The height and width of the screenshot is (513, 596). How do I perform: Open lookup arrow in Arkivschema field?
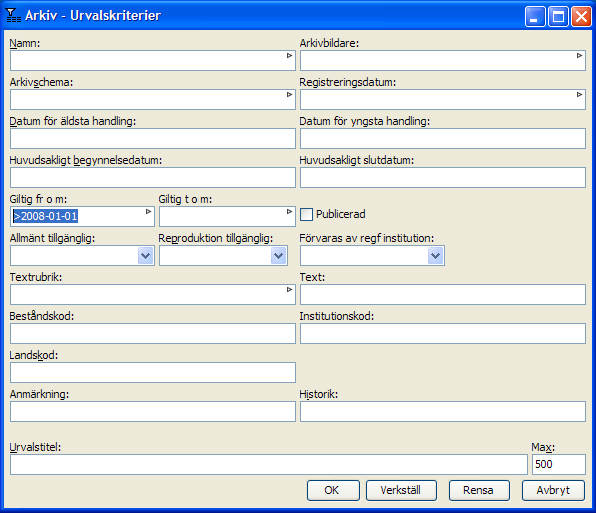coord(289,95)
